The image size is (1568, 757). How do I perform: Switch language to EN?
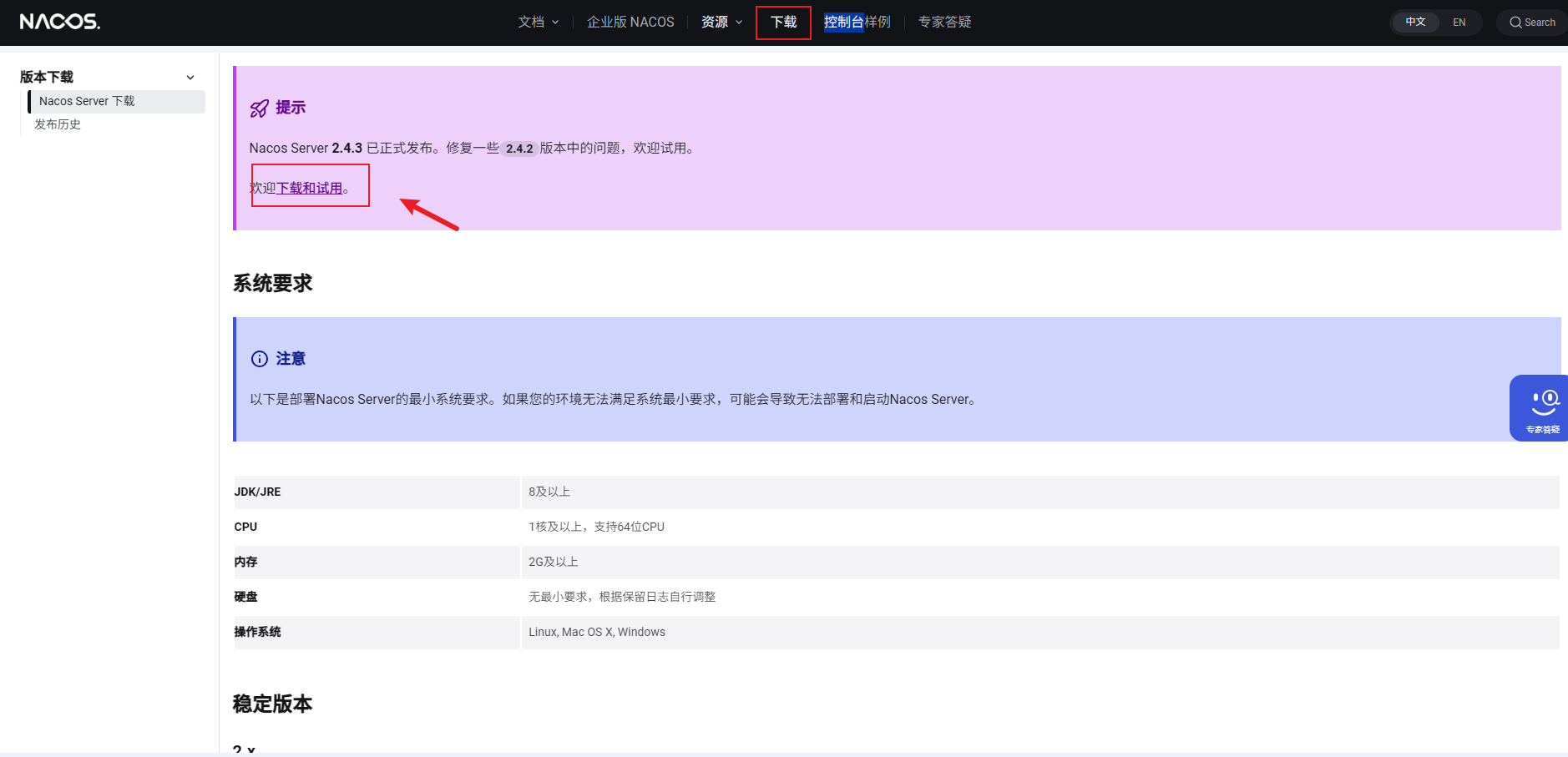(x=1459, y=23)
